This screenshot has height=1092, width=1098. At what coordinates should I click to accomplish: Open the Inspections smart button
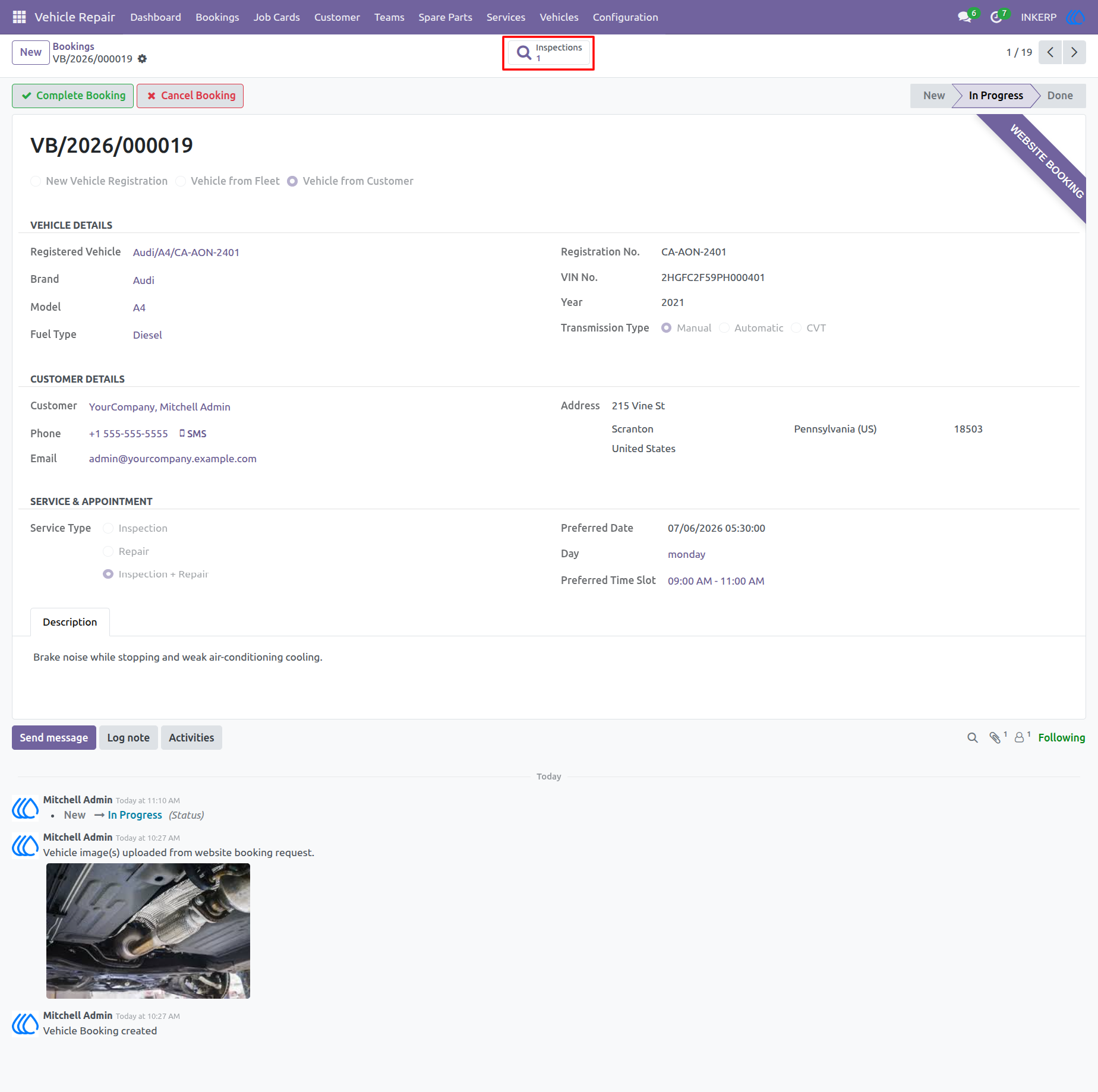point(549,53)
